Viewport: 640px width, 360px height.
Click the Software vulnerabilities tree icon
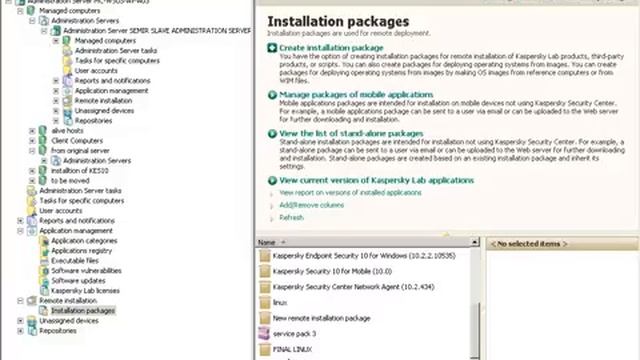click(44, 271)
